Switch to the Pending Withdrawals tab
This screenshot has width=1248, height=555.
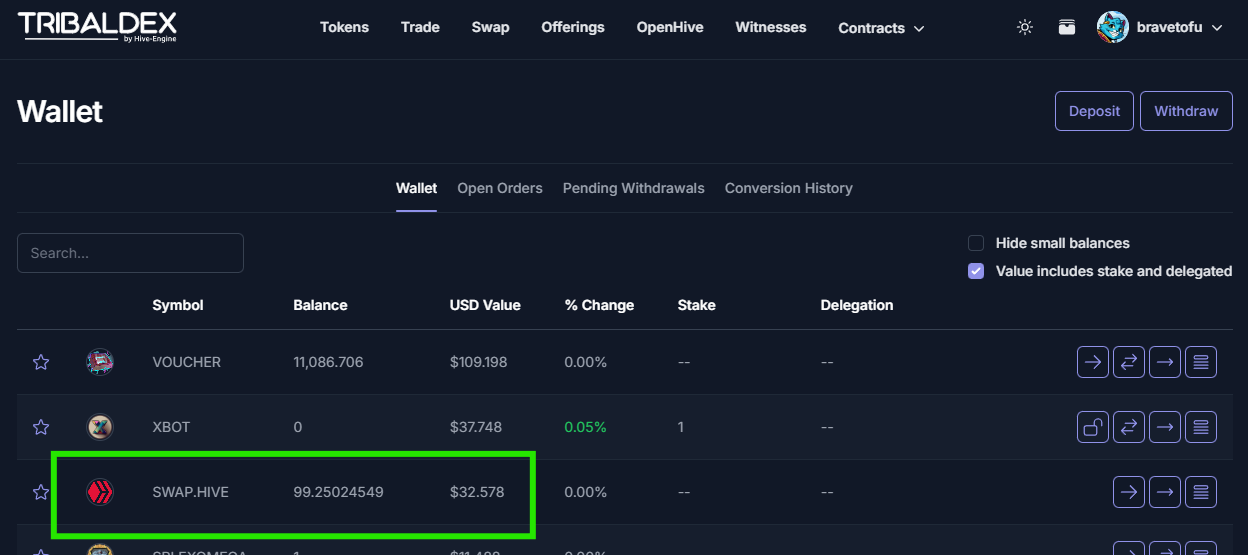click(634, 188)
